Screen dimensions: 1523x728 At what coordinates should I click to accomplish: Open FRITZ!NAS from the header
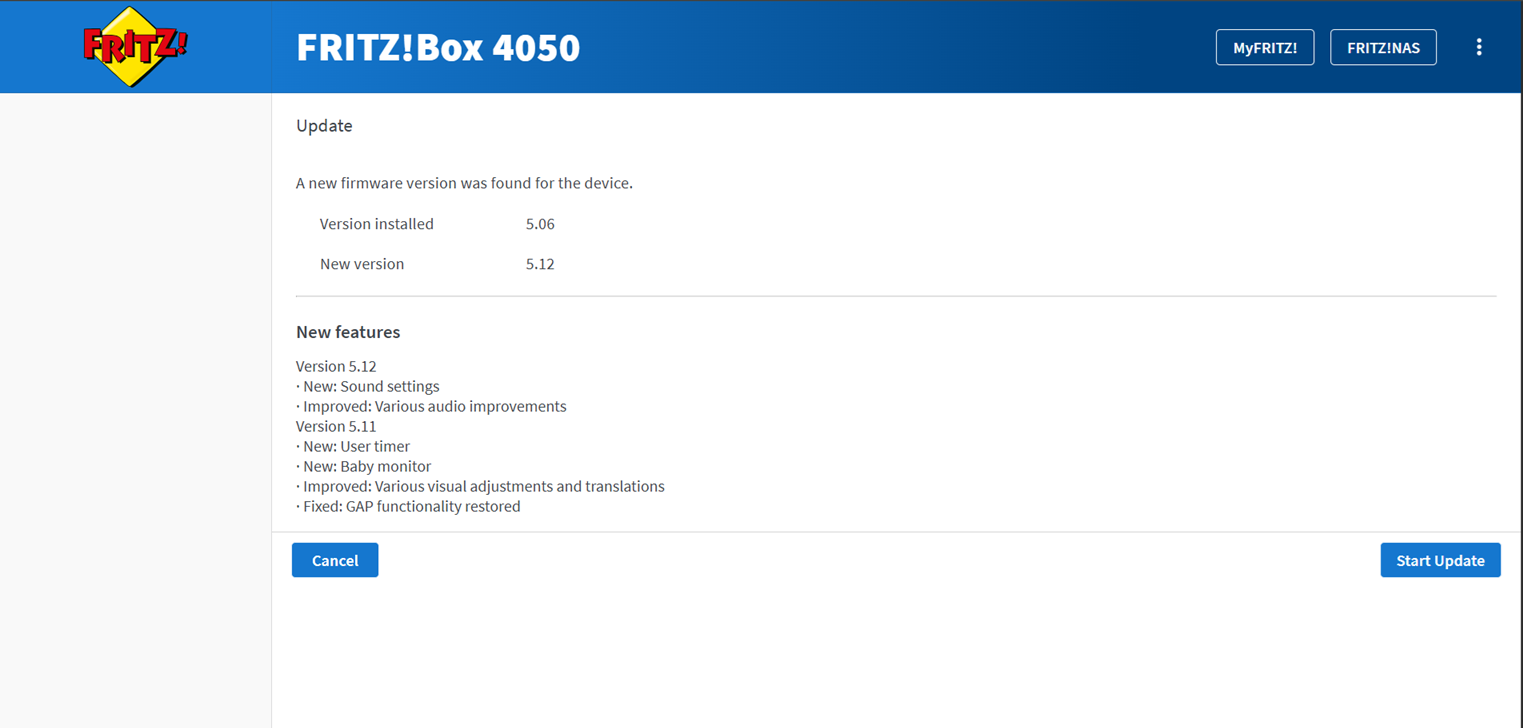point(1383,47)
